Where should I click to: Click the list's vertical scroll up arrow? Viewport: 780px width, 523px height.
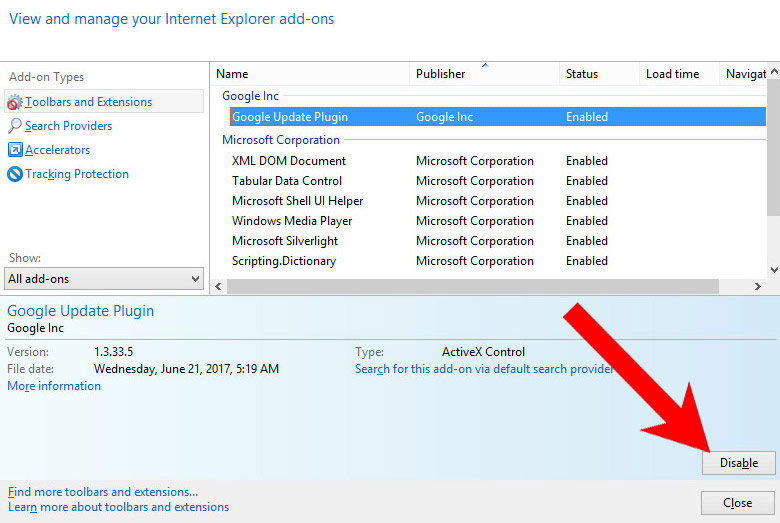point(774,72)
